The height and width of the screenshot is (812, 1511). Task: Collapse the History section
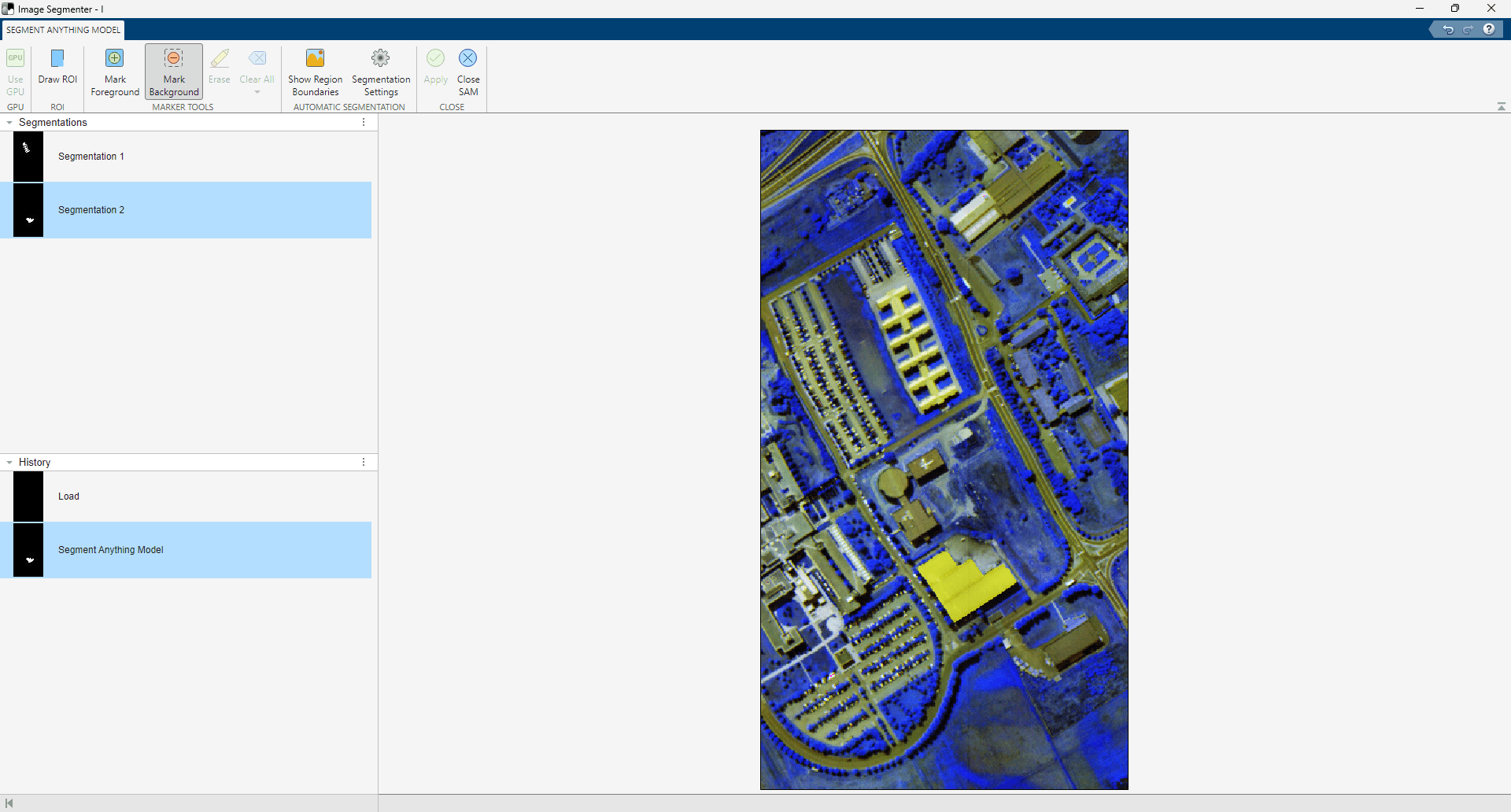(9, 462)
